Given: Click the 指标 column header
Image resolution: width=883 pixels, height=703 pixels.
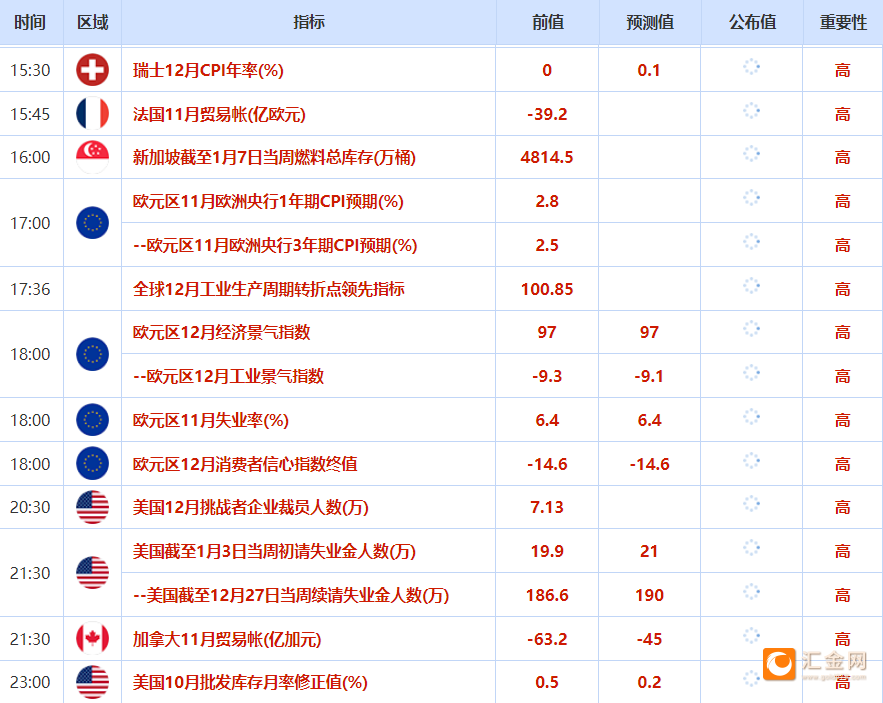Looking at the screenshot, I should (x=309, y=22).
